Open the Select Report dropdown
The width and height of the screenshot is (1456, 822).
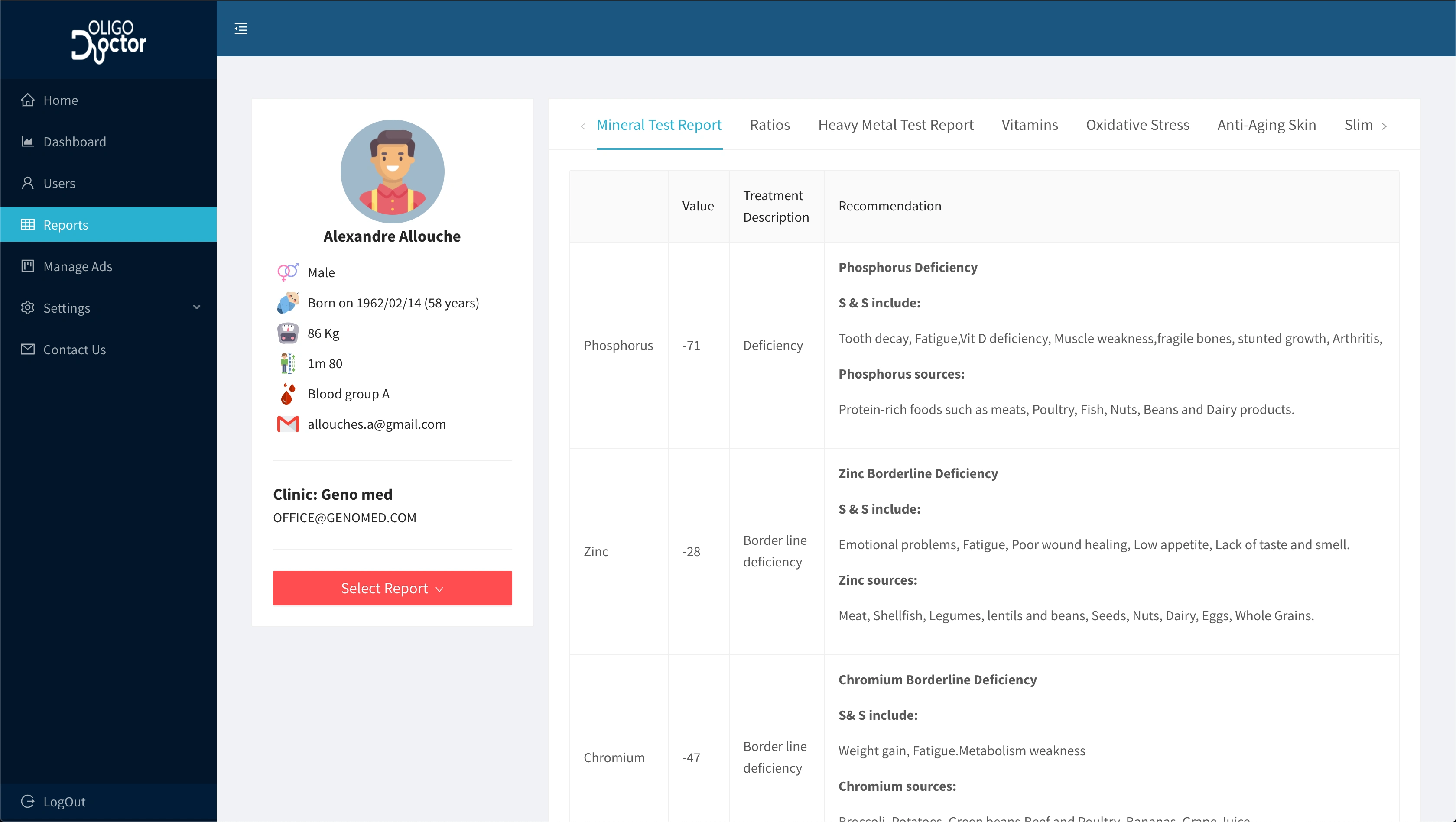[x=392, y=588]
